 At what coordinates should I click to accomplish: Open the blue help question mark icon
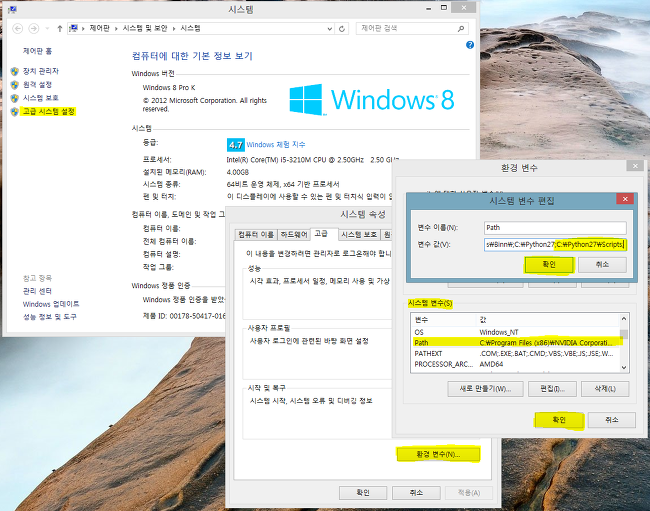(470, 45)
